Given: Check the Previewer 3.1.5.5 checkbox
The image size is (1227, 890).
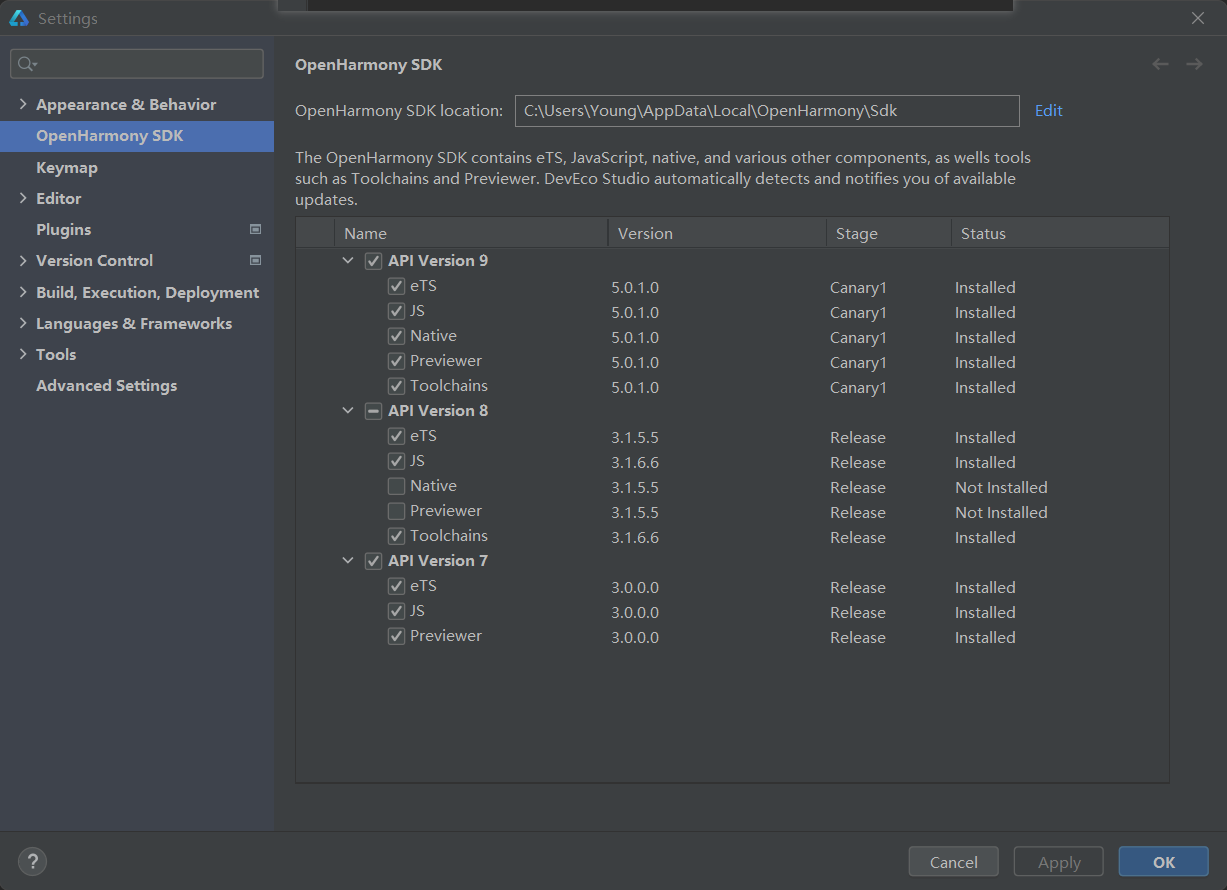Looking at the screenshot, I should 396,511.
